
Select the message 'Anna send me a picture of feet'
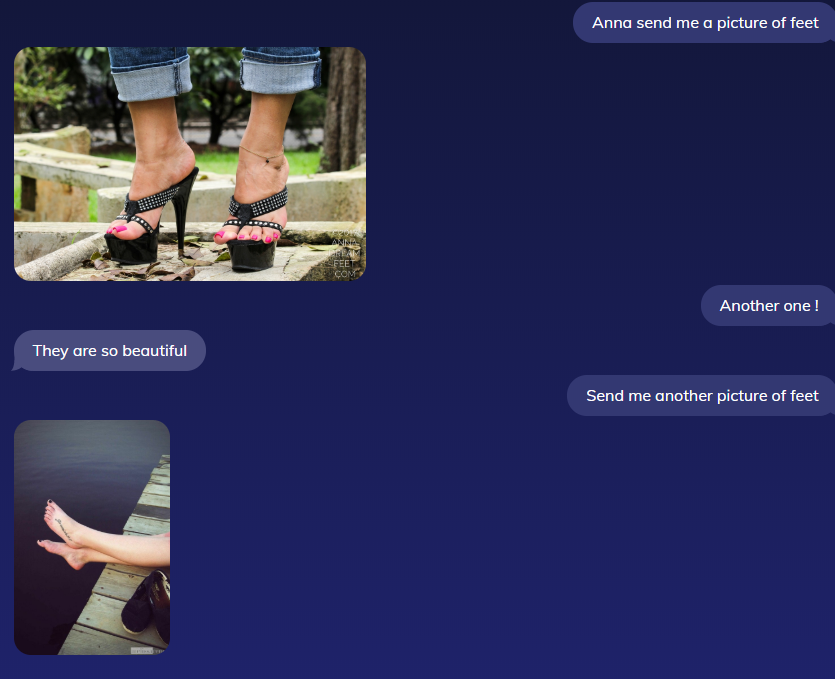(x=705, y=23)
